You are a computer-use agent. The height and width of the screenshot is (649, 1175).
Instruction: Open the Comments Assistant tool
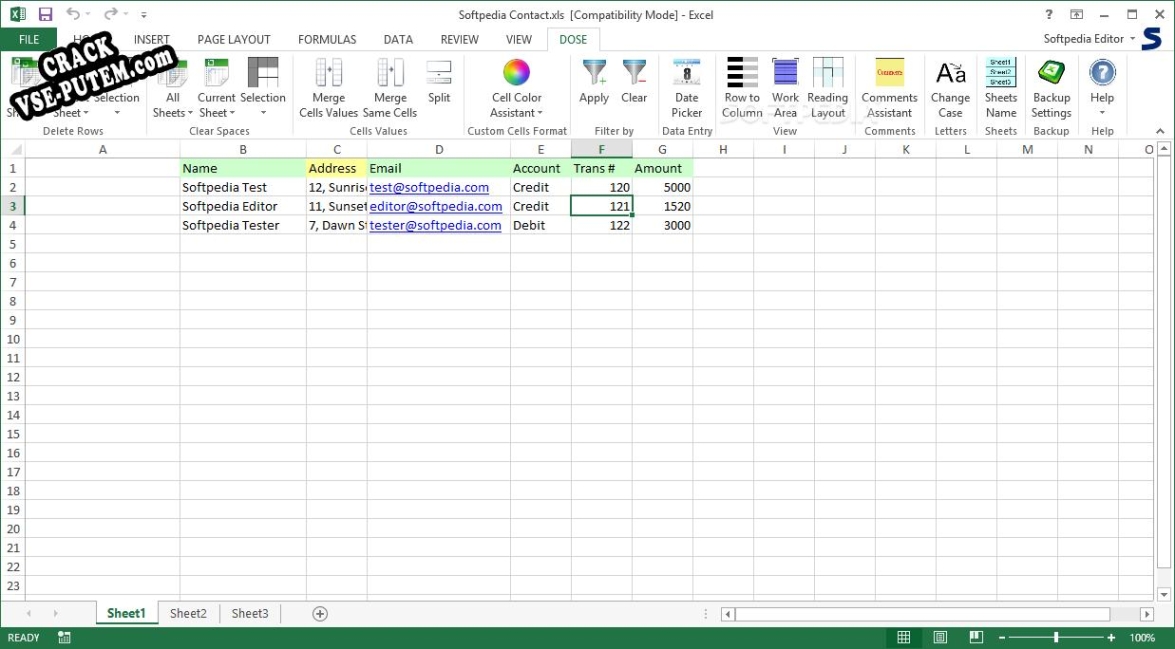point(889,74)
